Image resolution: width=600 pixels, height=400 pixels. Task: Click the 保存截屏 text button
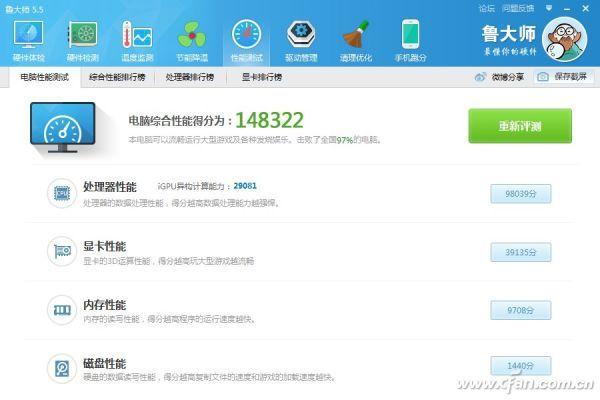[x=571, y=77]
